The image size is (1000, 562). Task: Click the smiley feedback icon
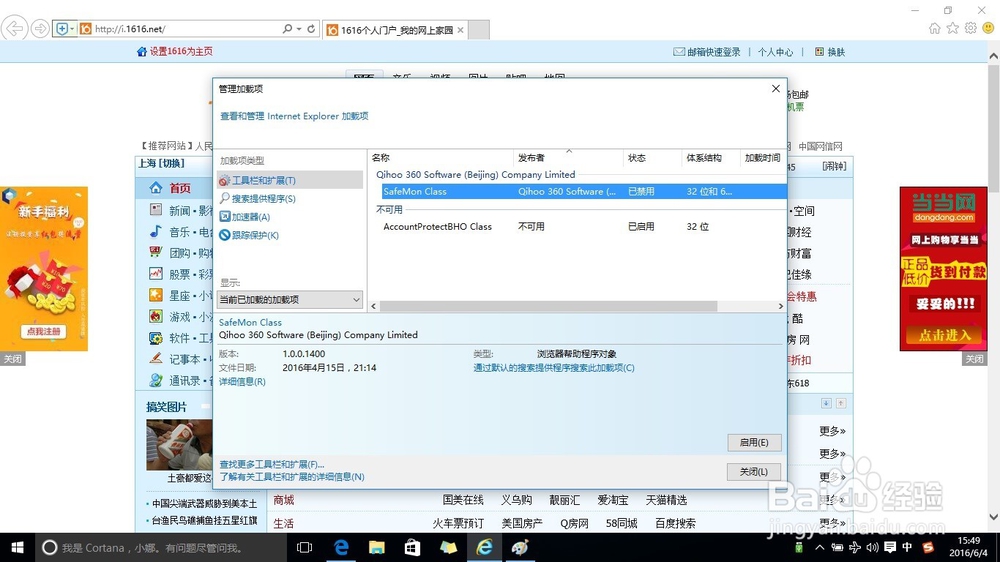pyautogui.click(x=989, y=28)
